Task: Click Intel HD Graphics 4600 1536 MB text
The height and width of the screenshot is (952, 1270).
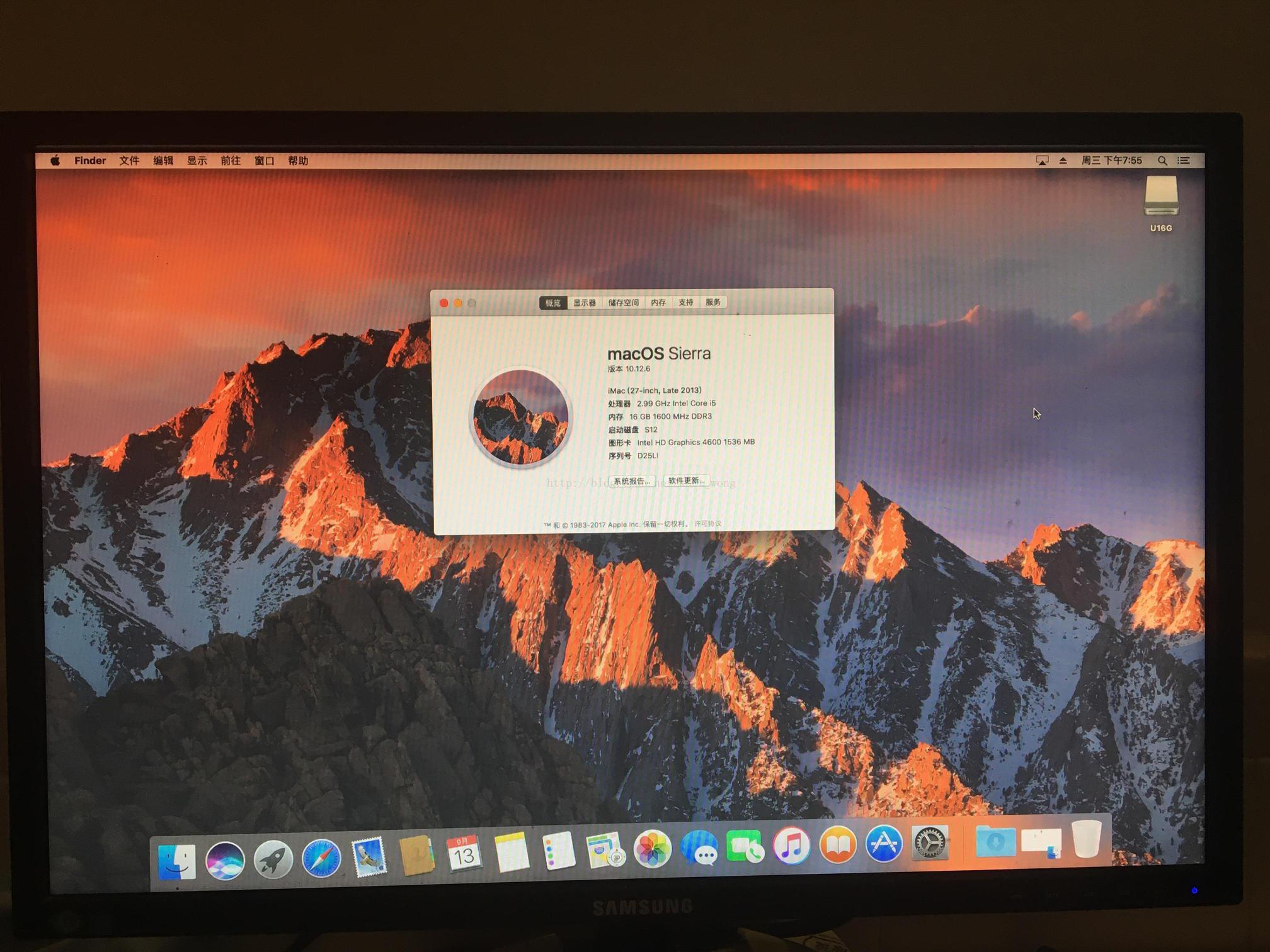Action: 695,443
